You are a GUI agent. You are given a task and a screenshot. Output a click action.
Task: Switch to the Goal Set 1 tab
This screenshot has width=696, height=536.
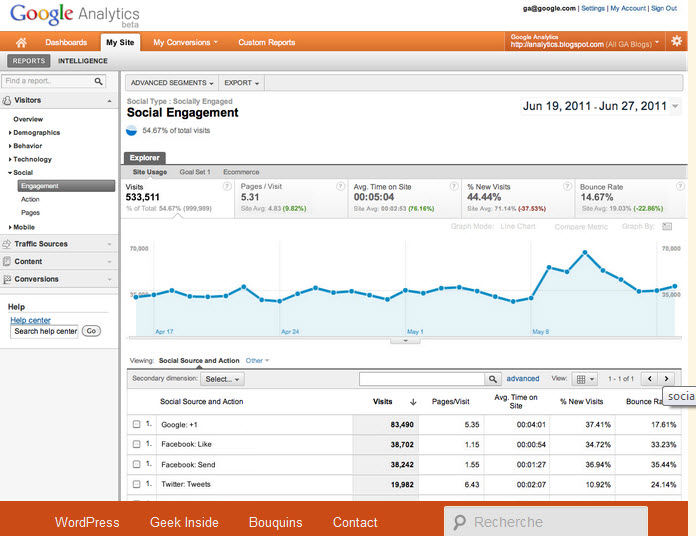click(195, 172)
